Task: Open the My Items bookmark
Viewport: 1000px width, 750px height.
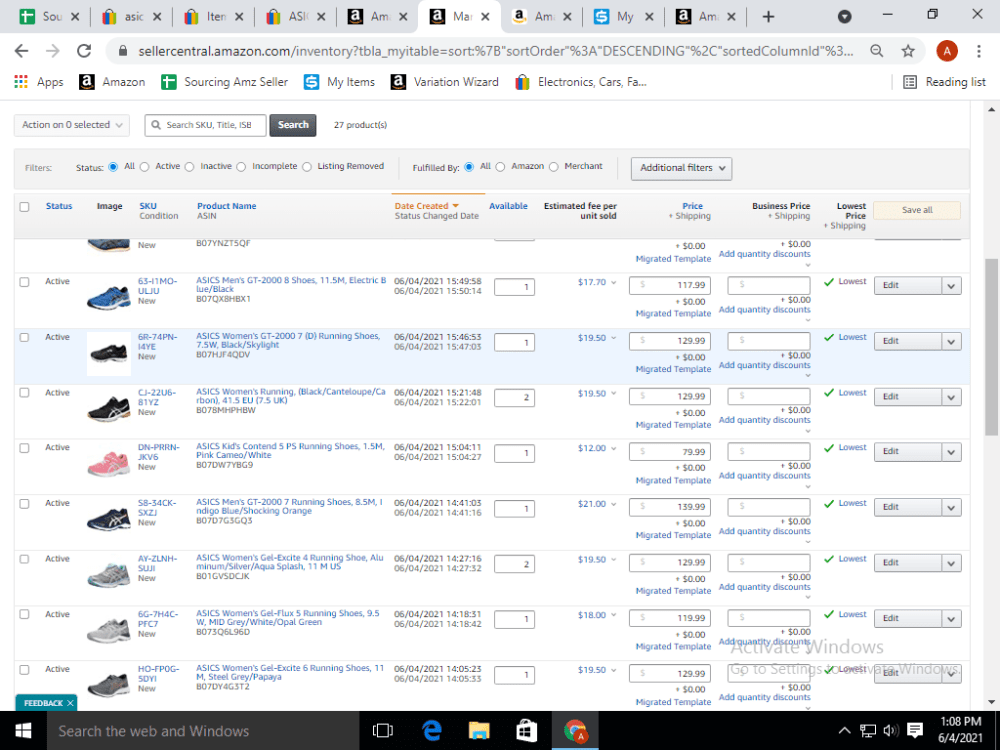Action: pyautogui.click(x=339, y=82)
